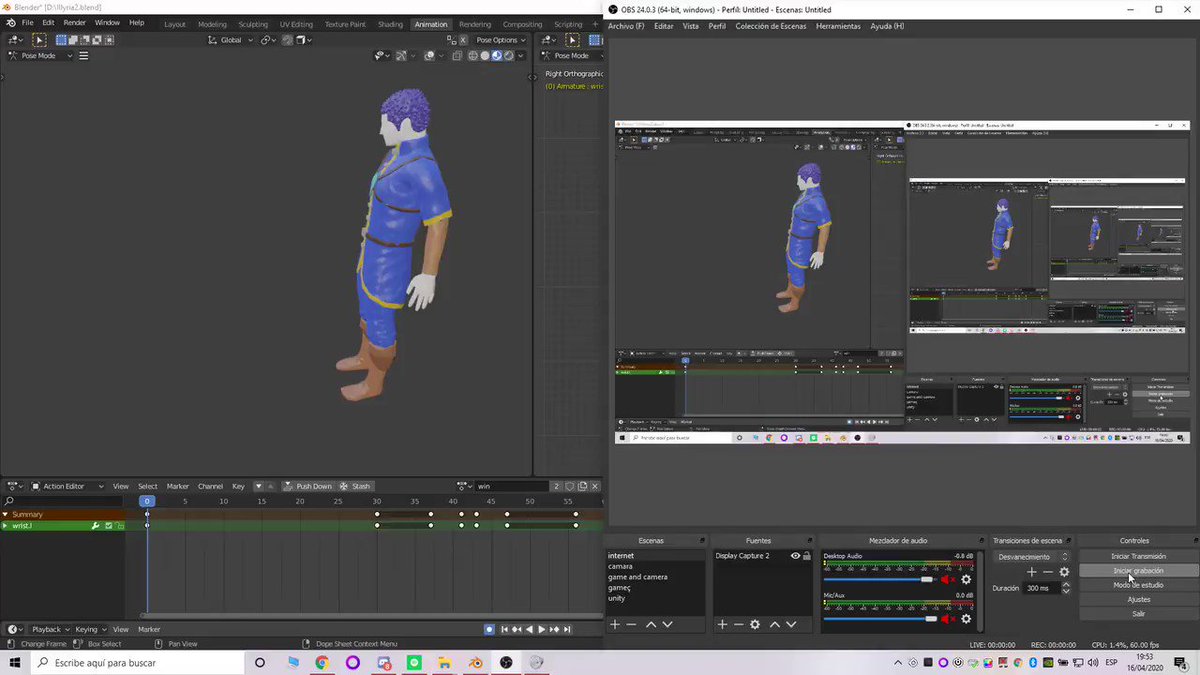Screen dimensions: 1200x675
Task: Expand the wrist.l channel group
Action: click(x=5, y=525)
